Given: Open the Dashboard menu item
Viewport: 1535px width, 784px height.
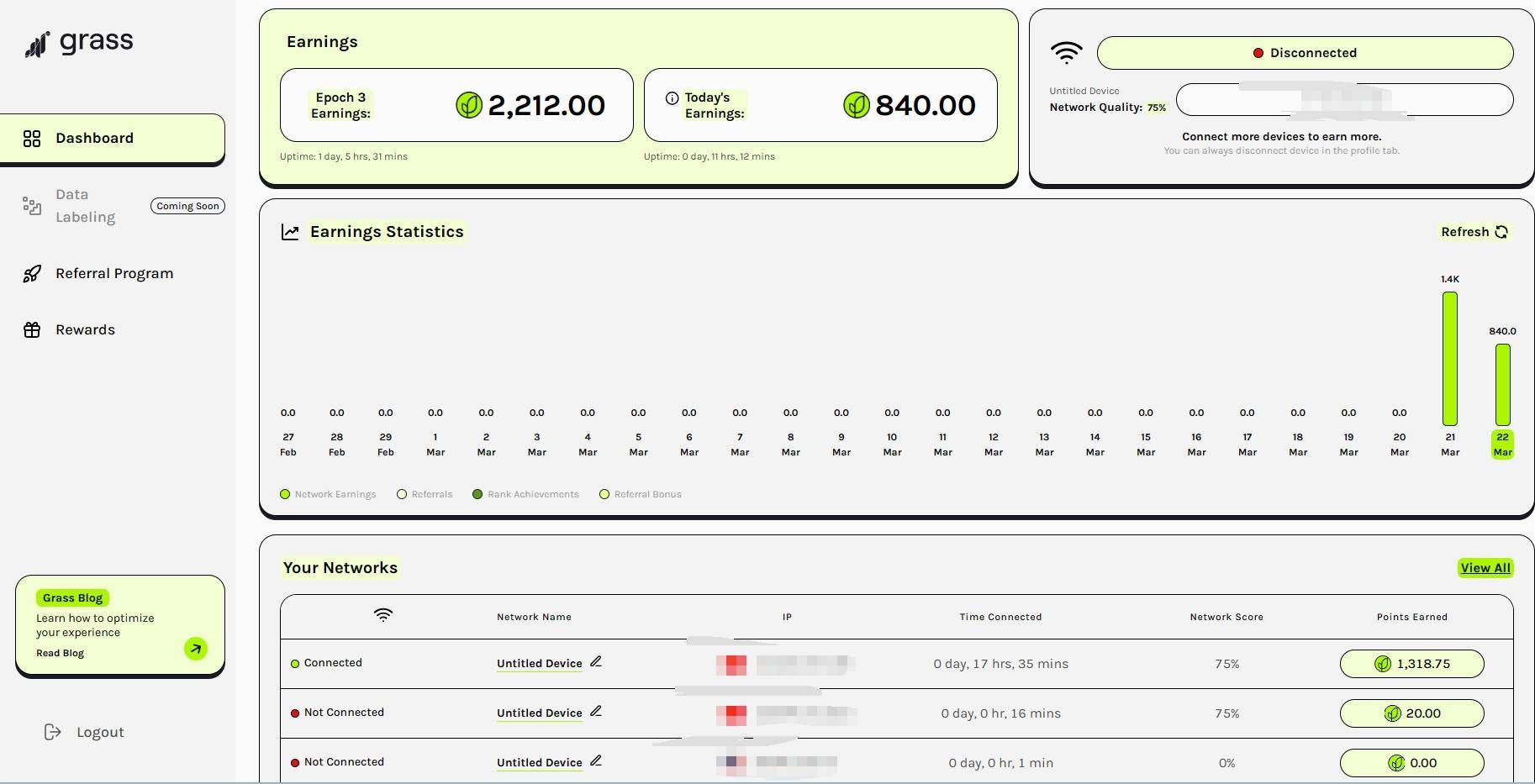Looking at the screenshot, I should [x=113, y=139].
